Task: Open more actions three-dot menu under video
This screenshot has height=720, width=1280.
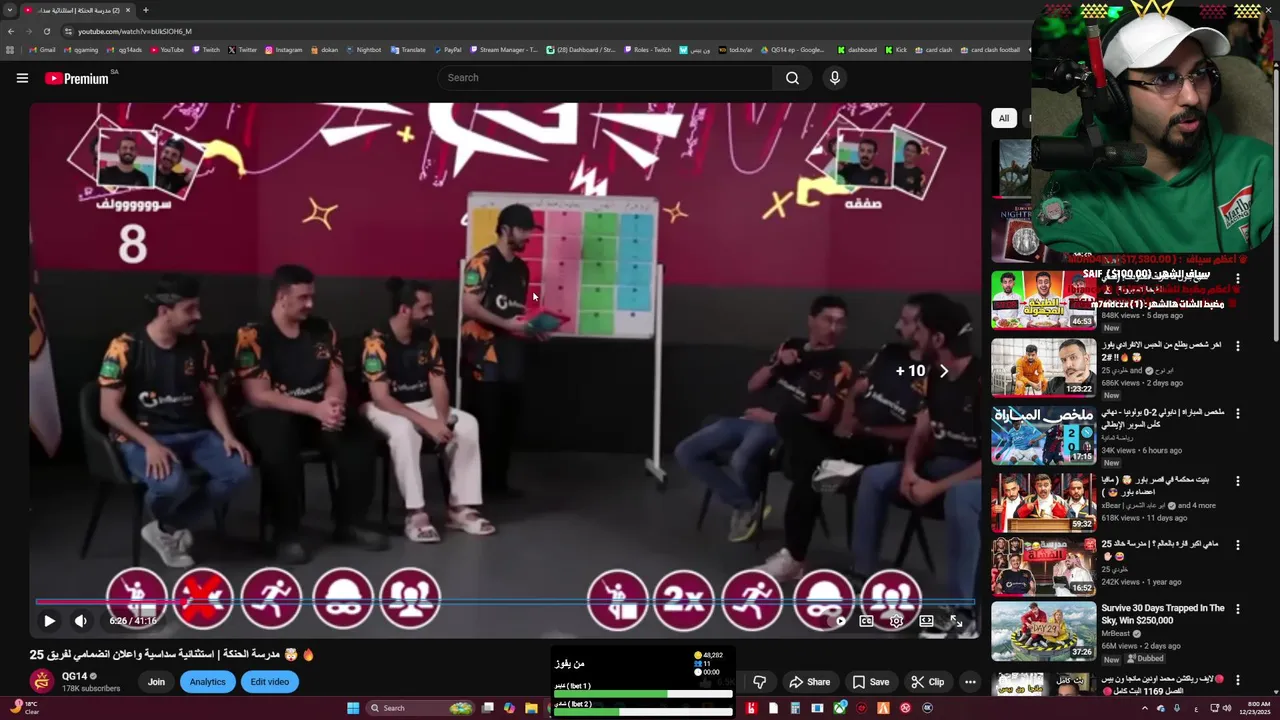Action: 969,682
